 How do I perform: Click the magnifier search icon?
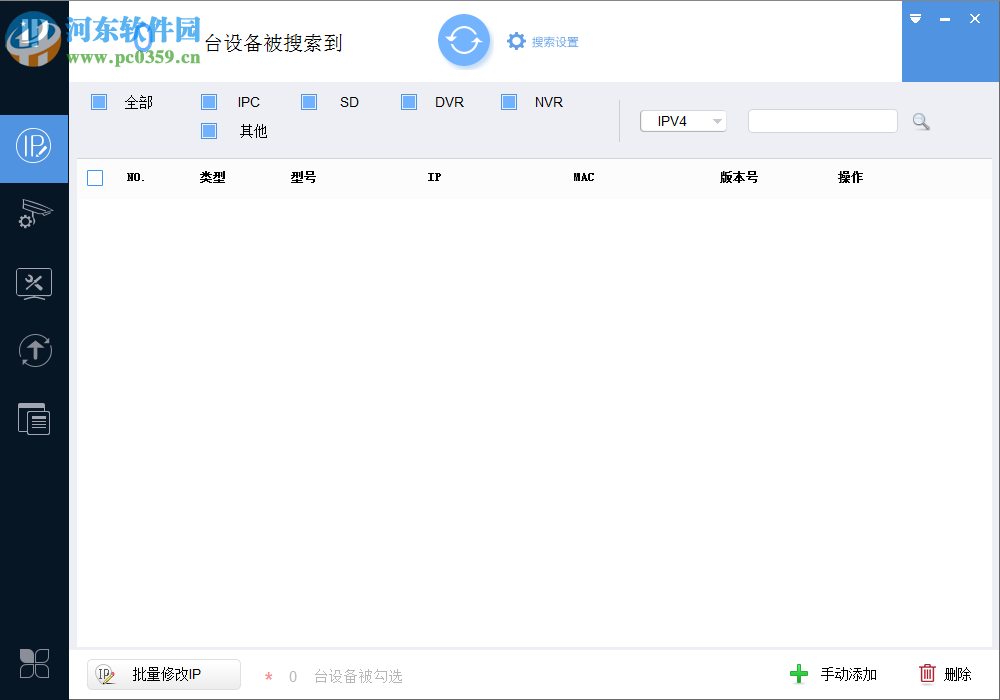click(x=920, y=120)
